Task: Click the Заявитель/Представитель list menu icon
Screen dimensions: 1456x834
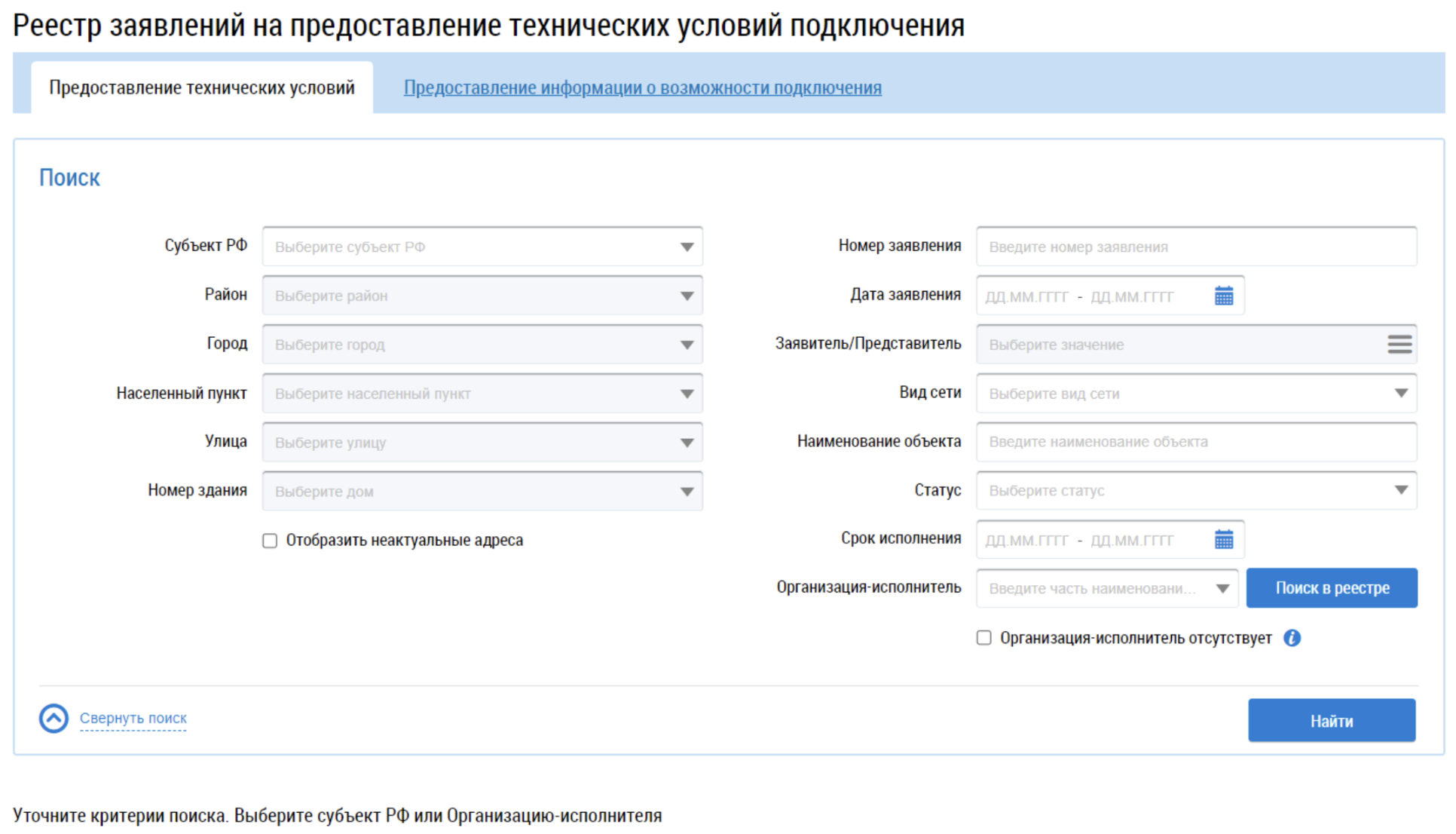Action: [x=1399, y=345]
